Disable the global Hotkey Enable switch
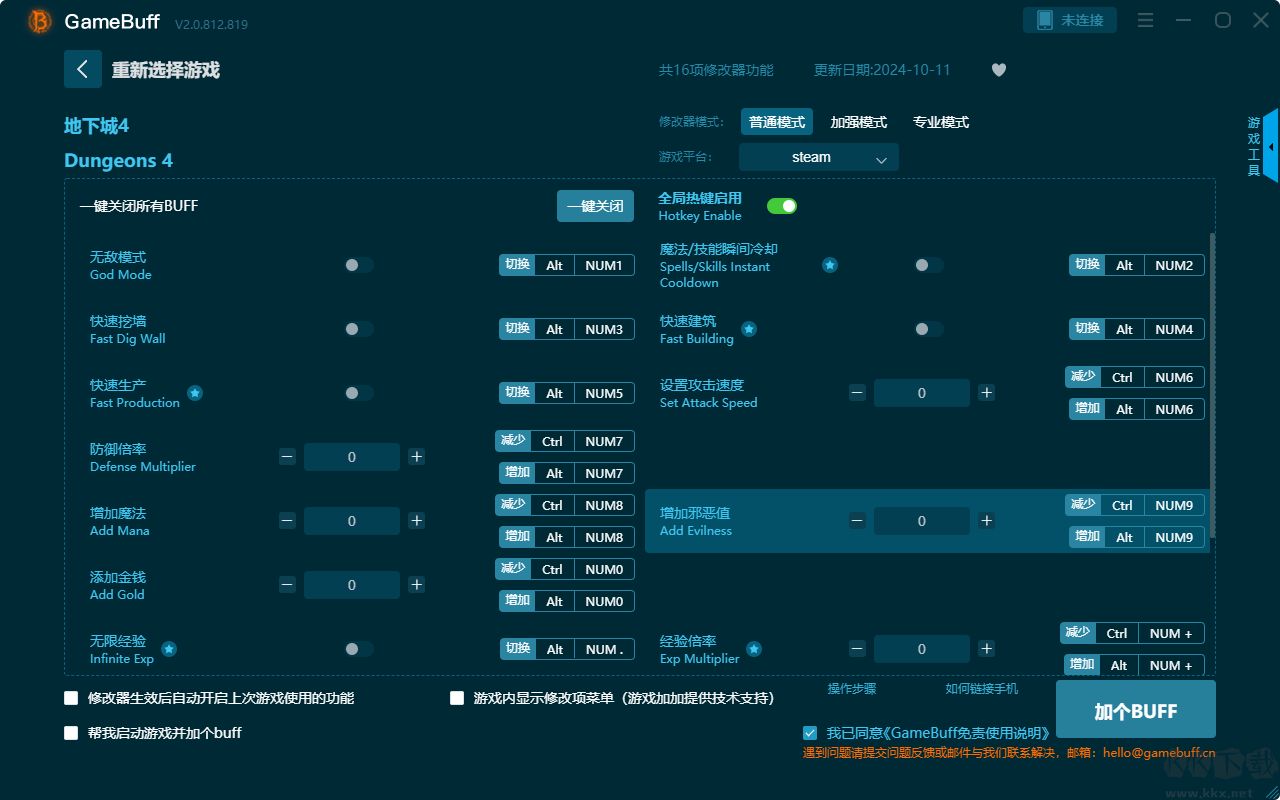The height and width of the screenshot is (800, 1280). coord(782,206)
